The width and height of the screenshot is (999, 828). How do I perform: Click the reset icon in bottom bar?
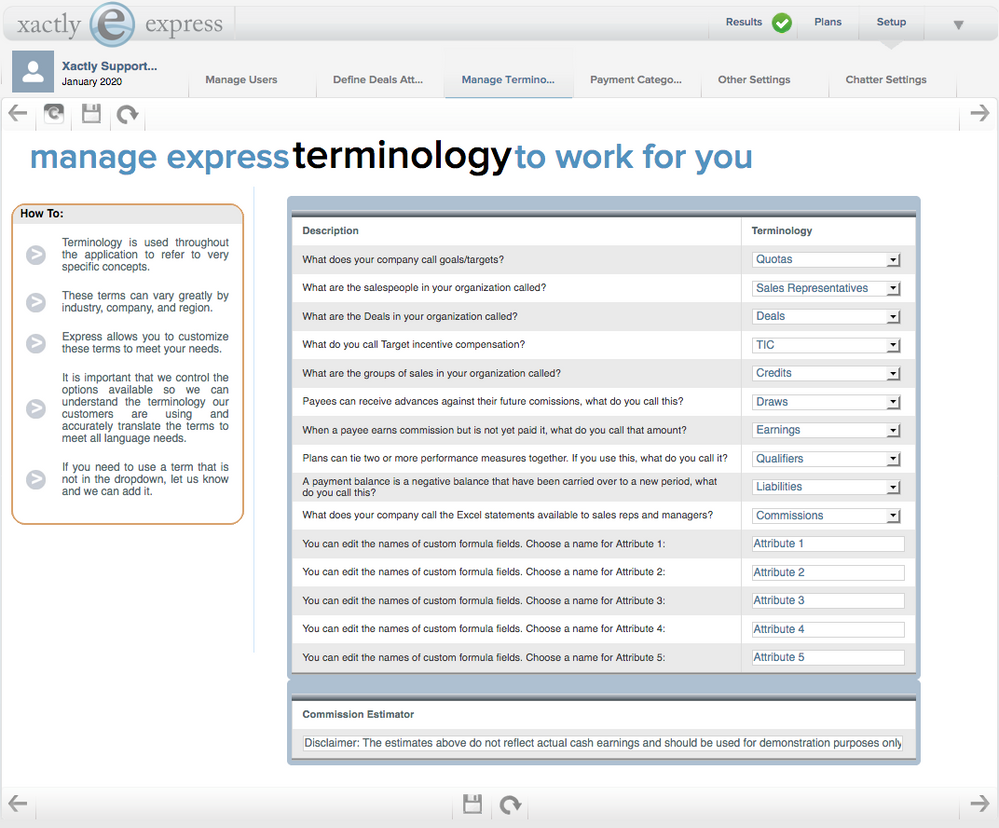[x=510, y=805]
